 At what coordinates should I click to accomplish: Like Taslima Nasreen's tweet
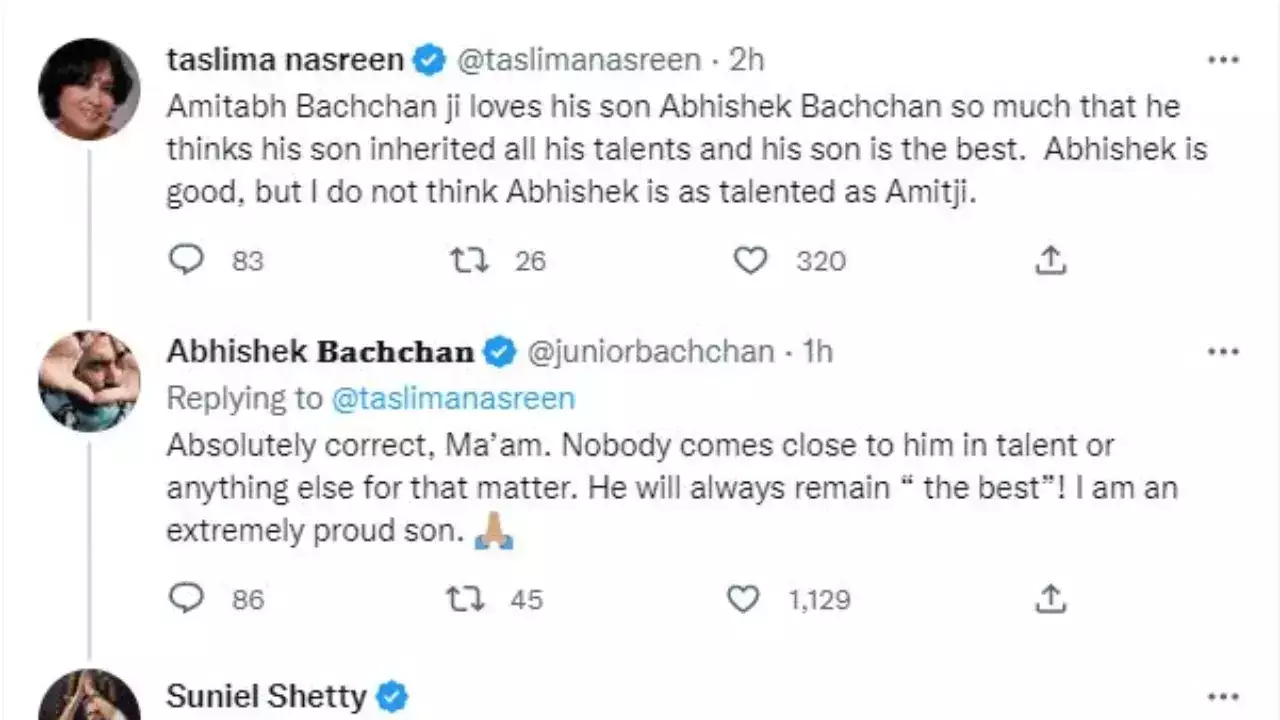750,260
